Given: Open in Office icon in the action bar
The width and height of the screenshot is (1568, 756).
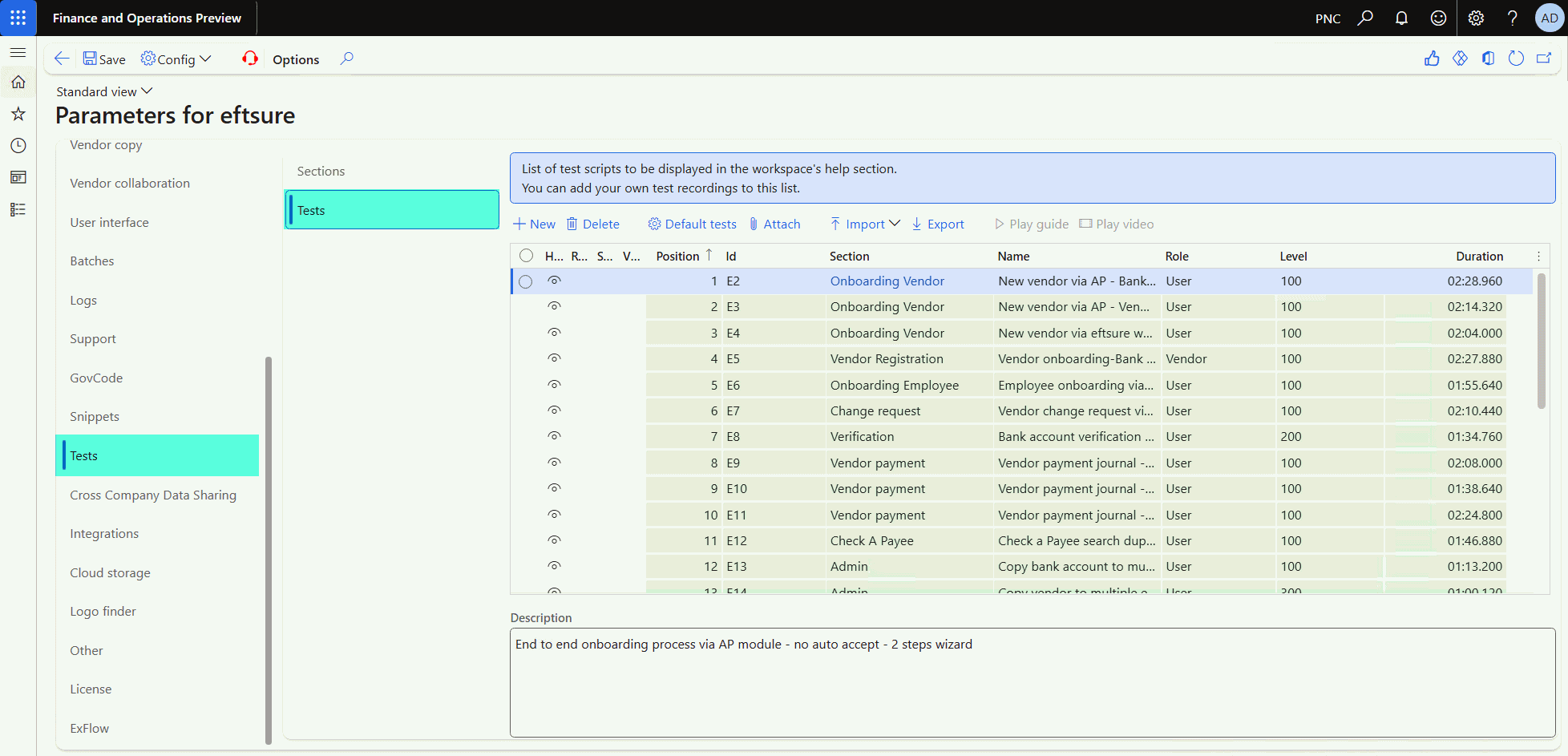Looking at the screenshot, I should pos(1488,59).
